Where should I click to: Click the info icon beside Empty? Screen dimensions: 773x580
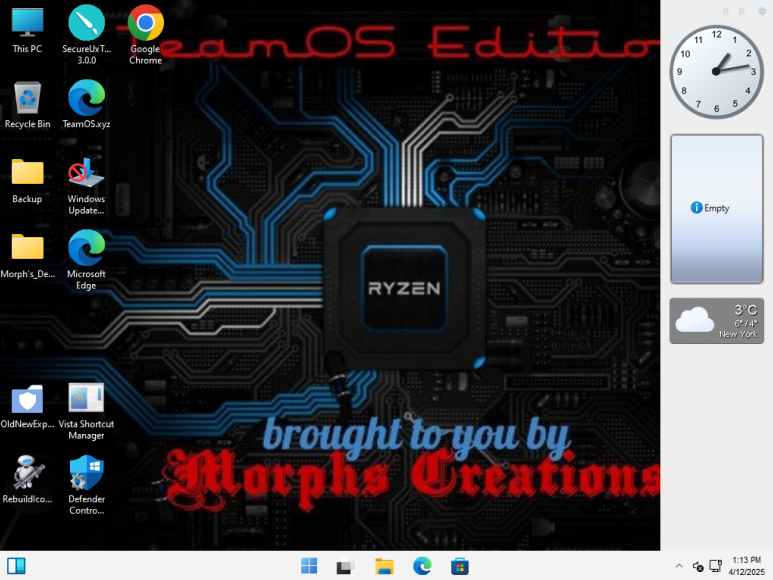pyautogui.click(x=696, y=207)
